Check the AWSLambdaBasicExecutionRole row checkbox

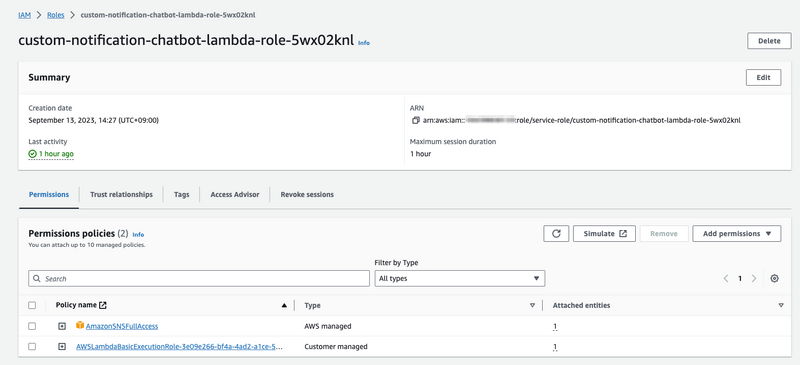coord(32,347)
